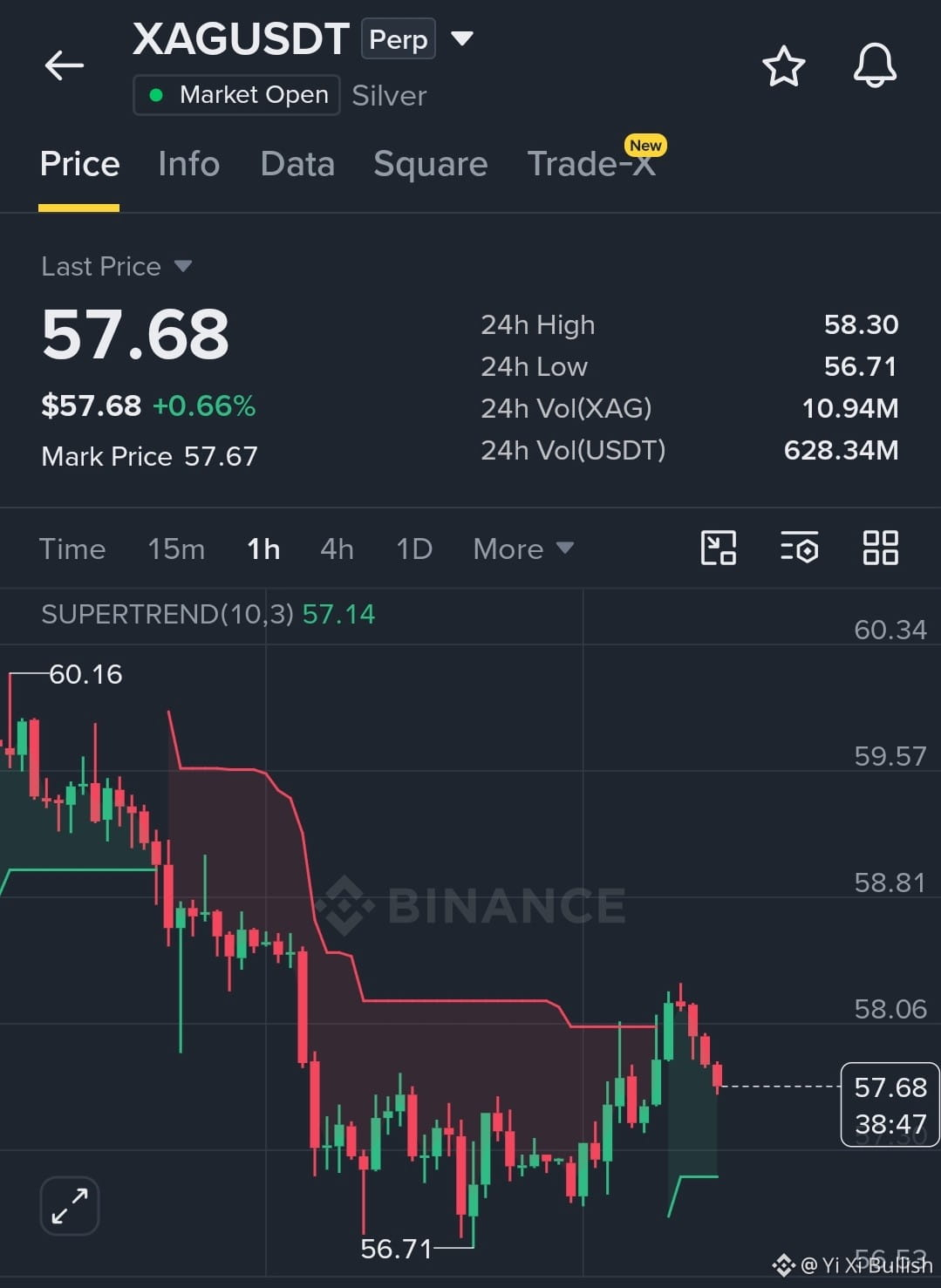
Task: Select the 15m chart interval
Action: click(x=176, y=549)
